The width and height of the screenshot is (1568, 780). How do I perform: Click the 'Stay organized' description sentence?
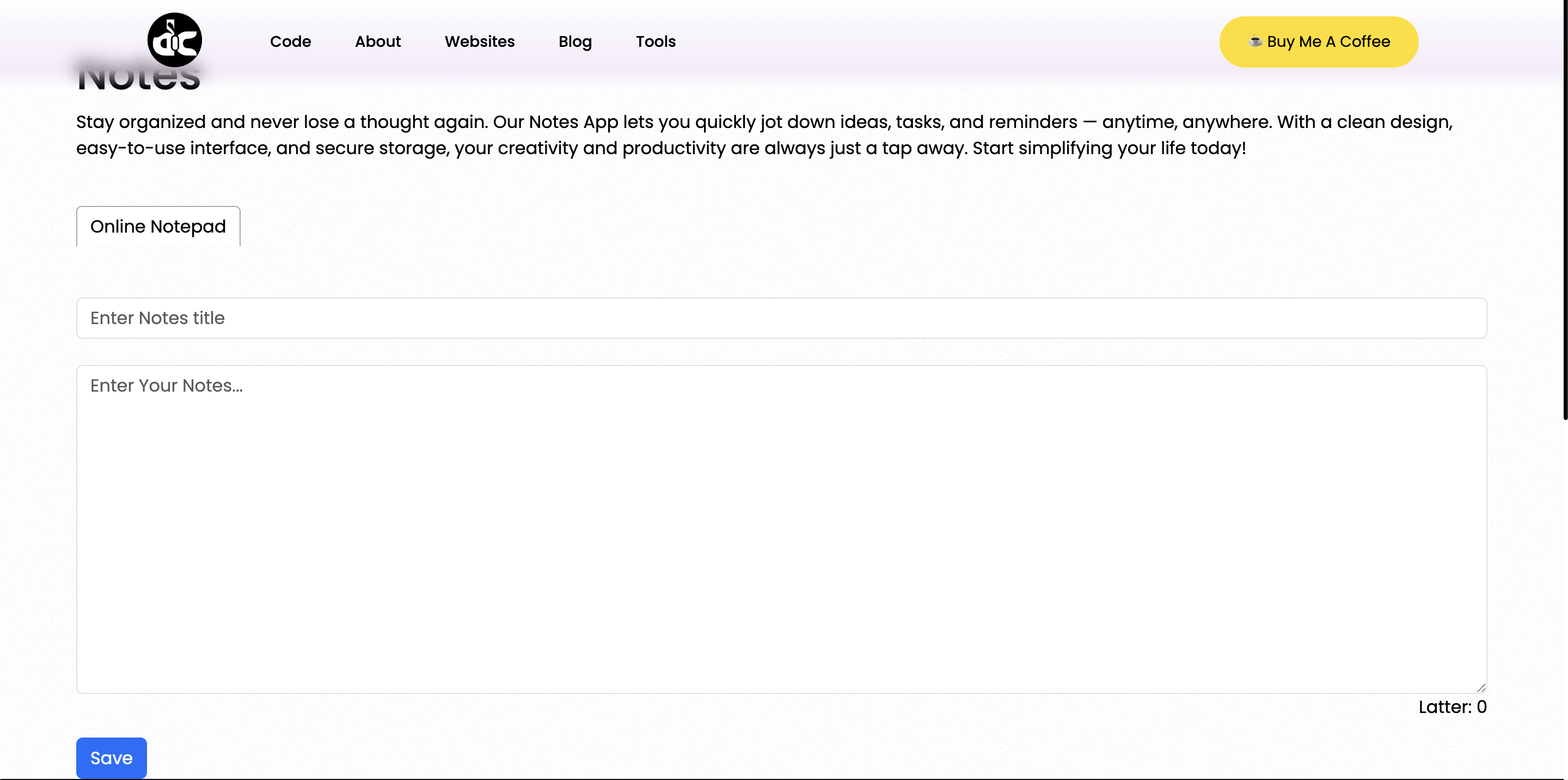pyautogui.click(x=280, y=122)
